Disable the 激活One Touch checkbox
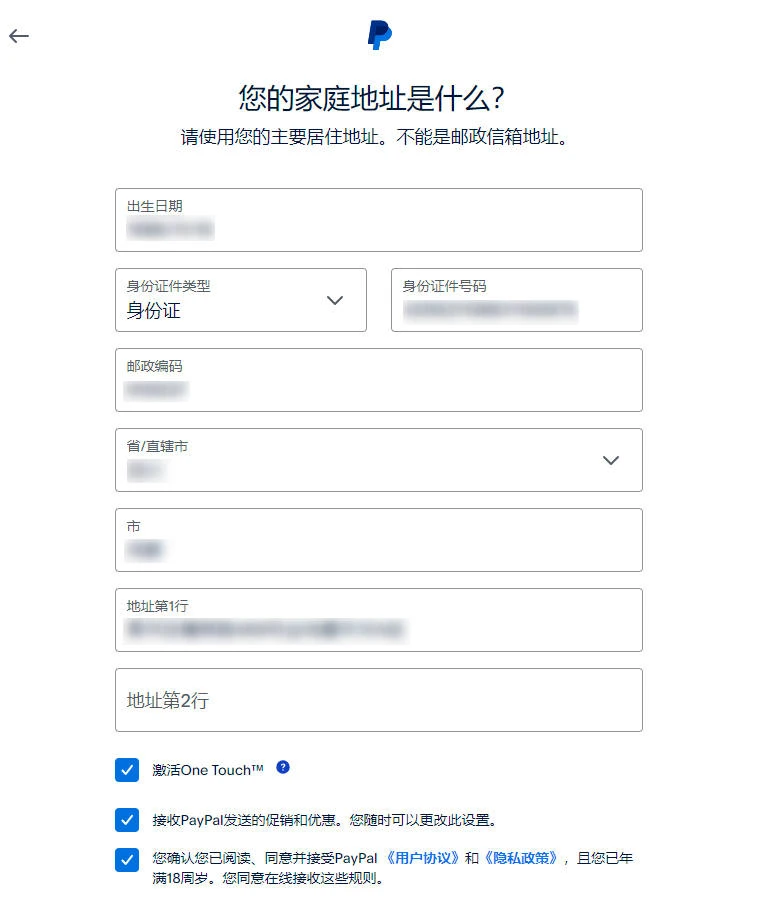This screenshot has width=766, height=906. click(x=126, y=770)
